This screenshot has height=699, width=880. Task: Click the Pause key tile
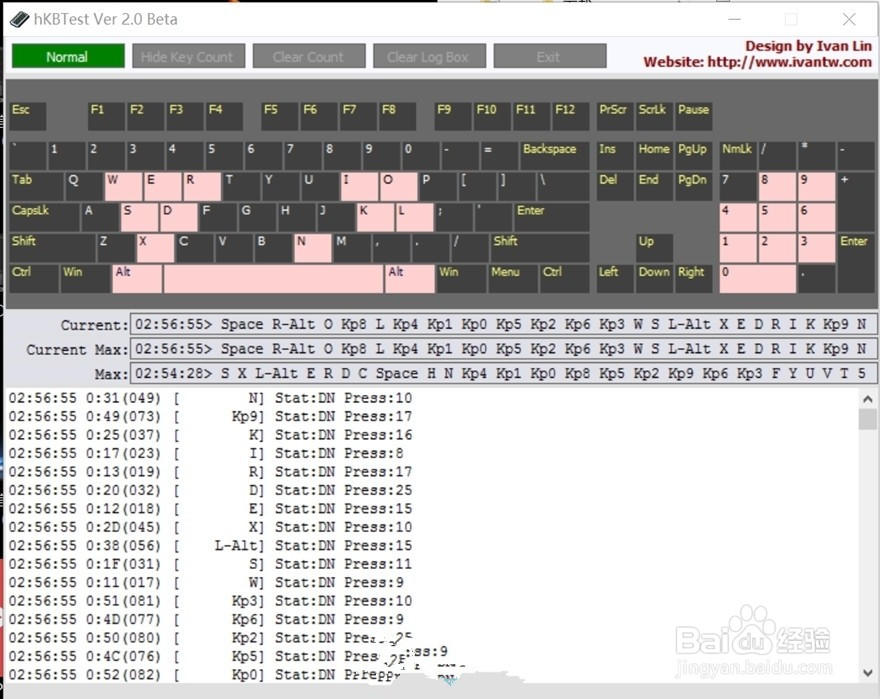(694, 116)
